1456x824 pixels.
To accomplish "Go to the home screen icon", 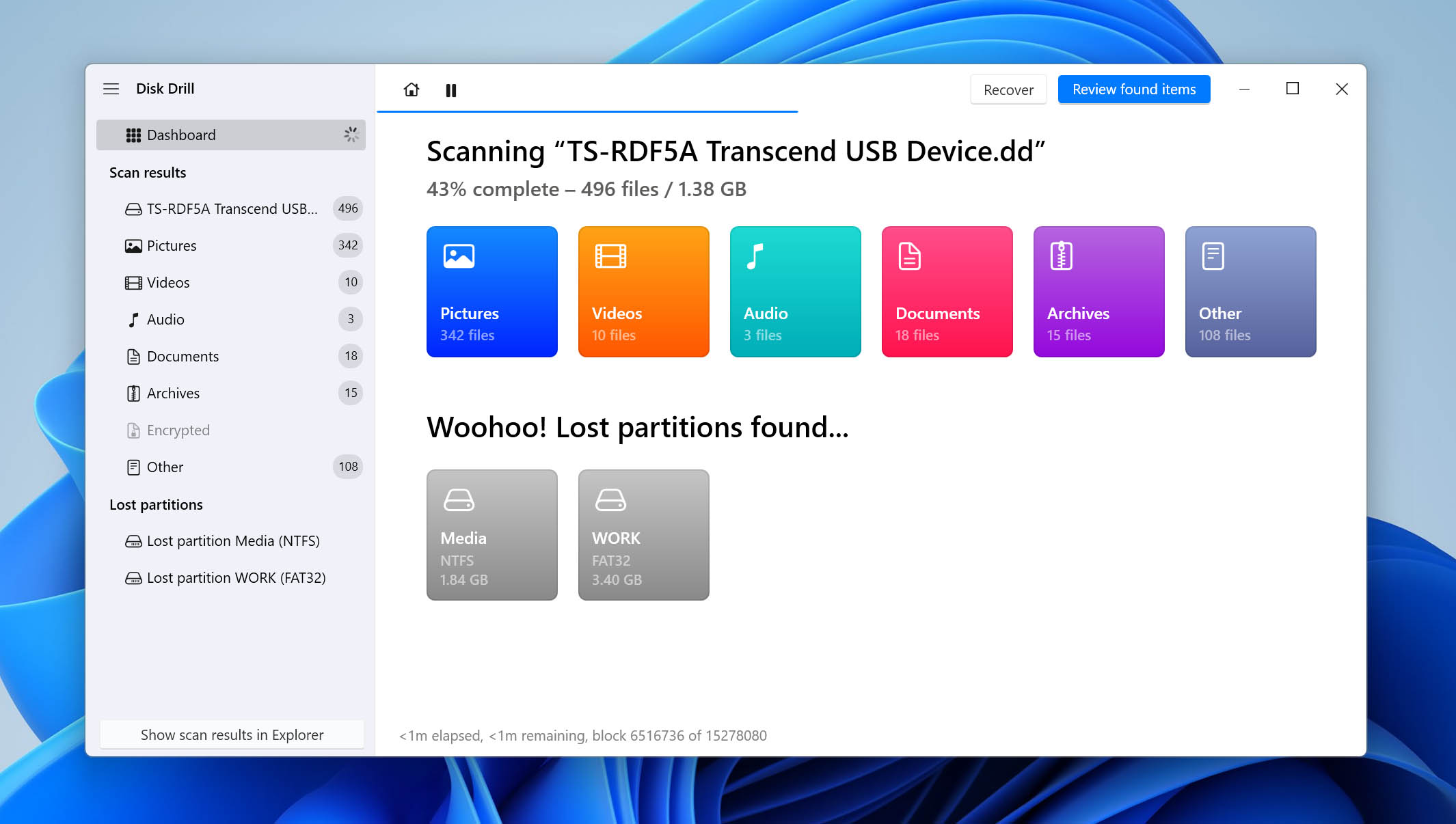I will pos(412,90).
